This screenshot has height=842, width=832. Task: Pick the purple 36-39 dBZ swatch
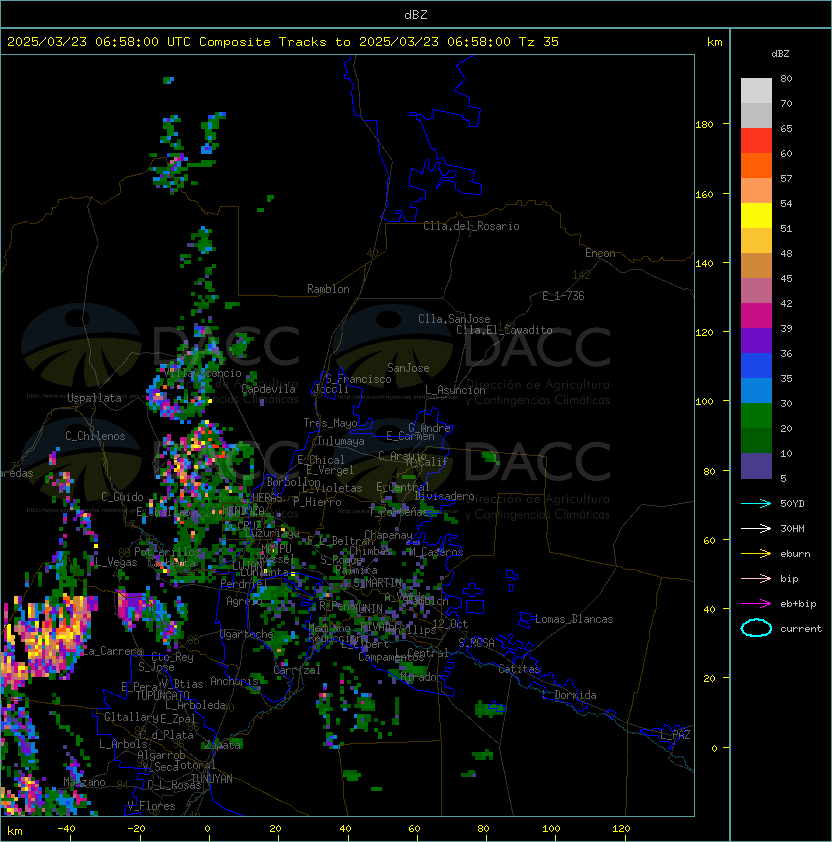pos(756,340)
